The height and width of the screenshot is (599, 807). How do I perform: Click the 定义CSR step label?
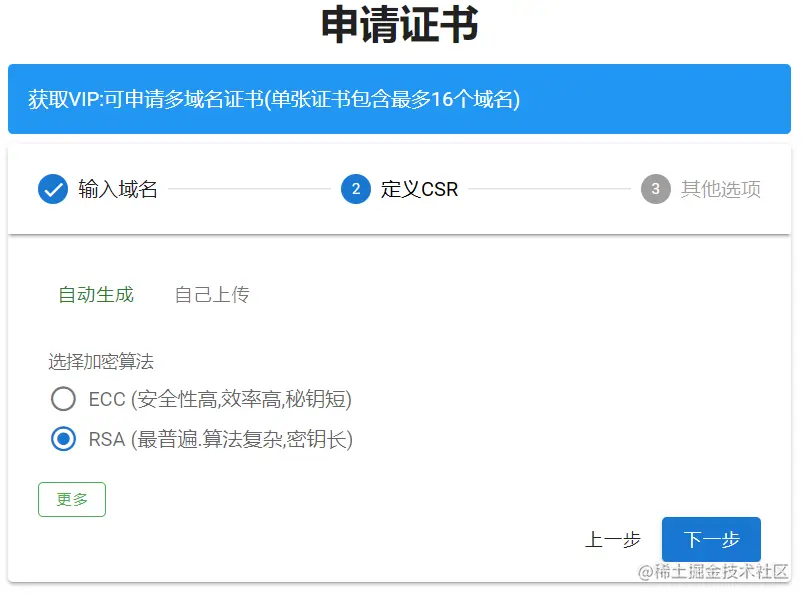(419, 189)
